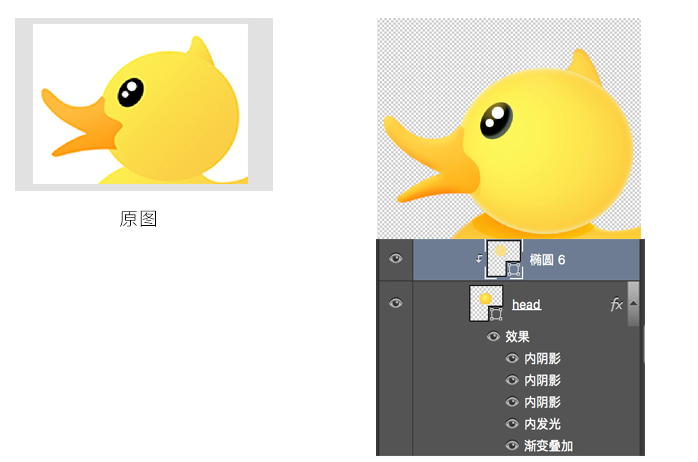Toggle eye icon of the bottom 内阴影 effect
Viewport: 698px width, 462px height.
[x=512, y=402]
